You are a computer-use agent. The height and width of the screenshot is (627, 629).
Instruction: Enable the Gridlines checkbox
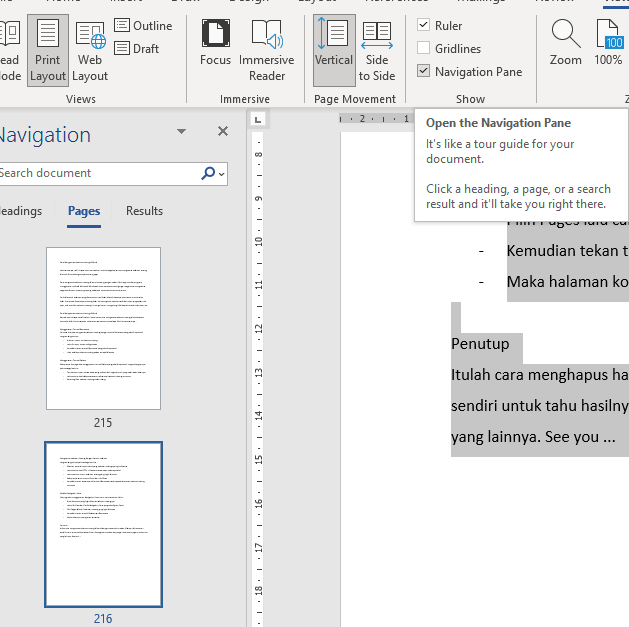(424, 48)
